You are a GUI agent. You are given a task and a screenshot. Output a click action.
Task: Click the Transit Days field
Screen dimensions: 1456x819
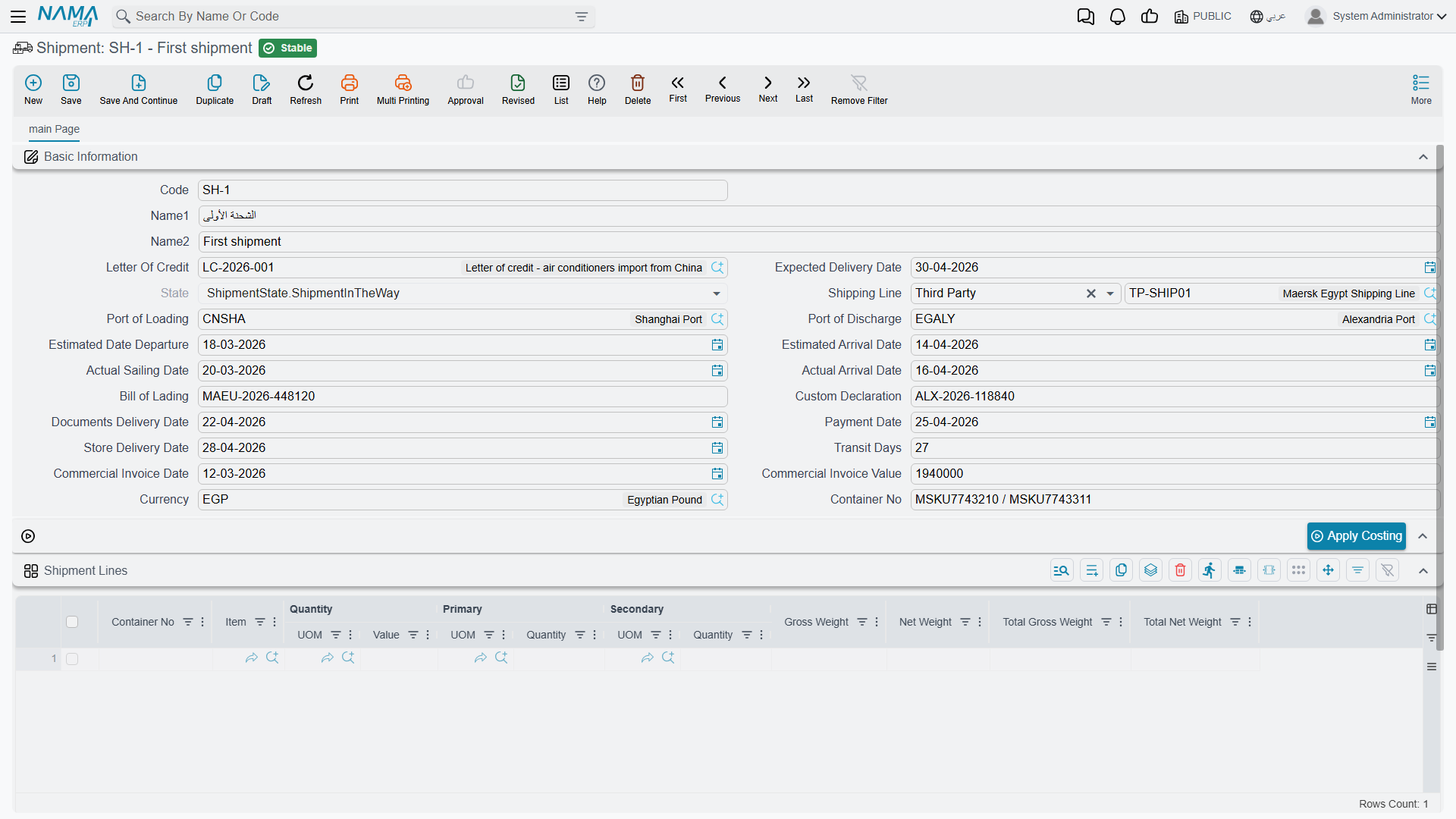tap(1174, 448)
